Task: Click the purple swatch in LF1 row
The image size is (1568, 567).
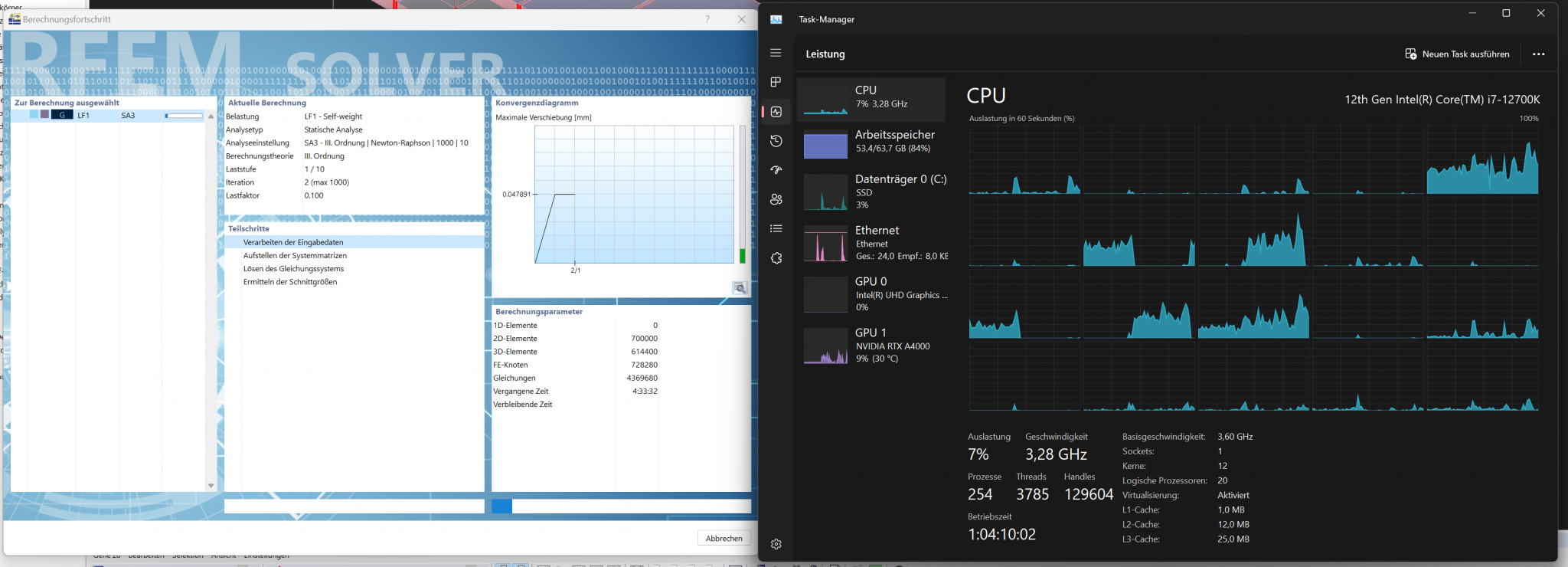Action: [44, 115]
